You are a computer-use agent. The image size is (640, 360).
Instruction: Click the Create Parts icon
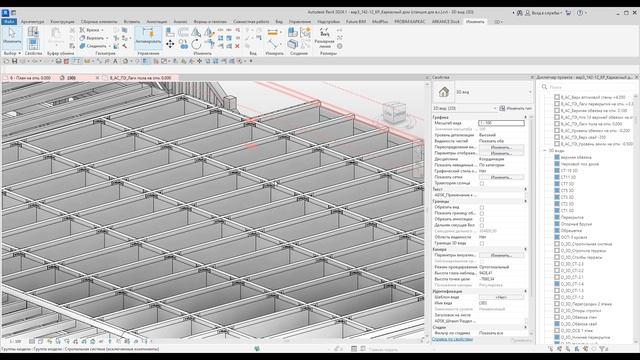(x=292, y=44)
